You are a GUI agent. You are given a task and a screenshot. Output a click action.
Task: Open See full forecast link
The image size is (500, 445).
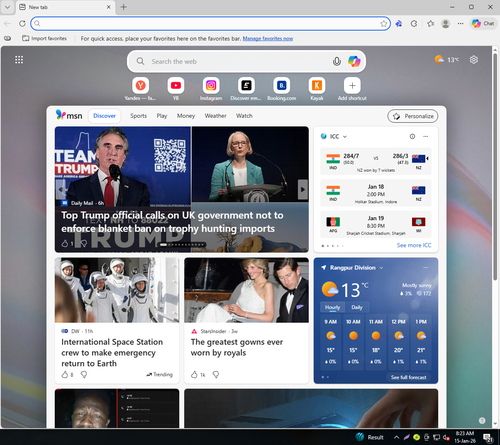(x=409, y=377)
